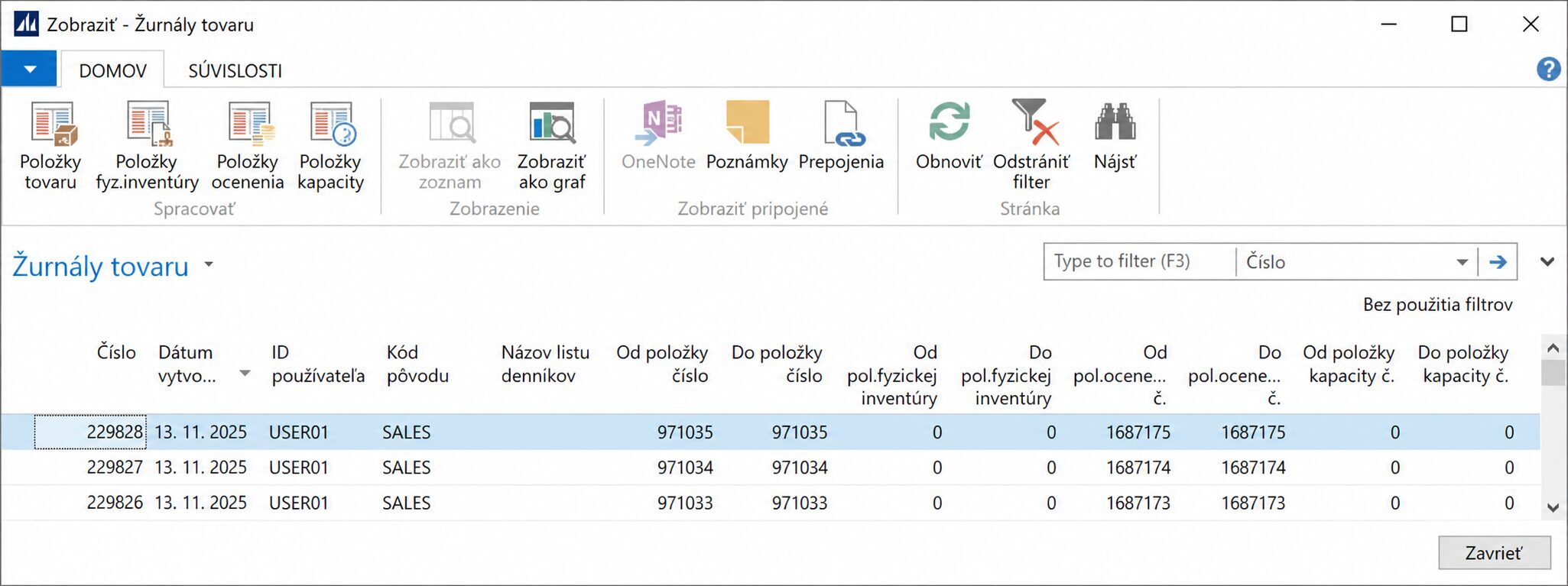
Task: Select the row numbered 229827
Action: tap(770, 468)
